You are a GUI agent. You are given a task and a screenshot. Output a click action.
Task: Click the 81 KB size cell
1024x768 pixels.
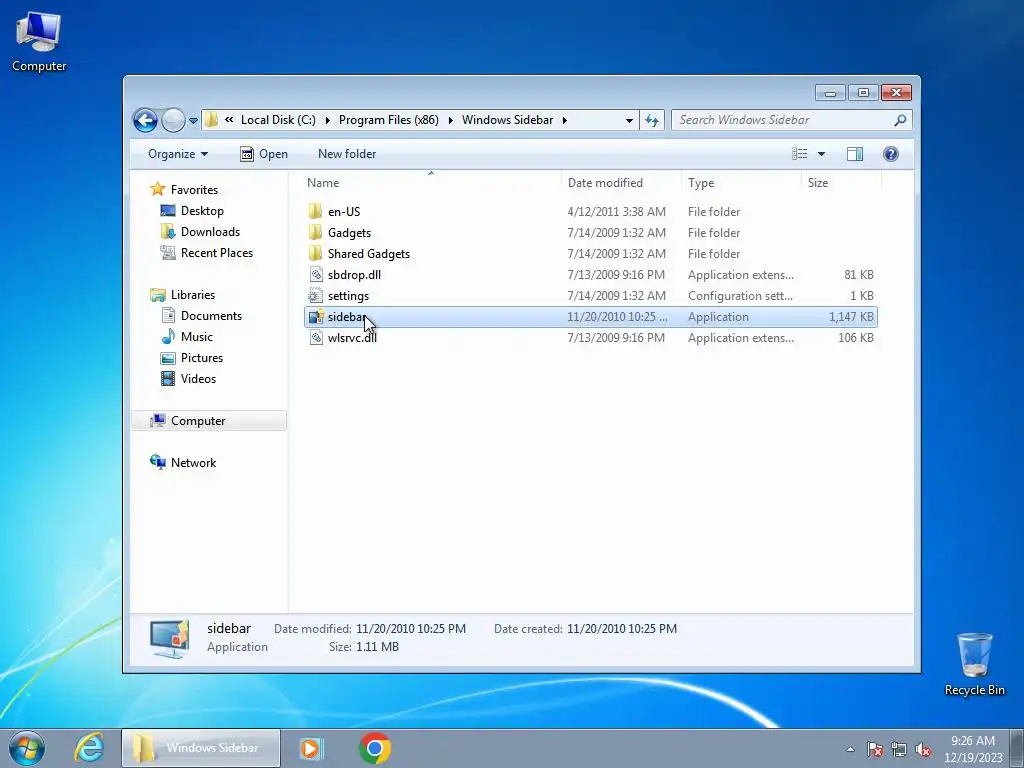859,275
